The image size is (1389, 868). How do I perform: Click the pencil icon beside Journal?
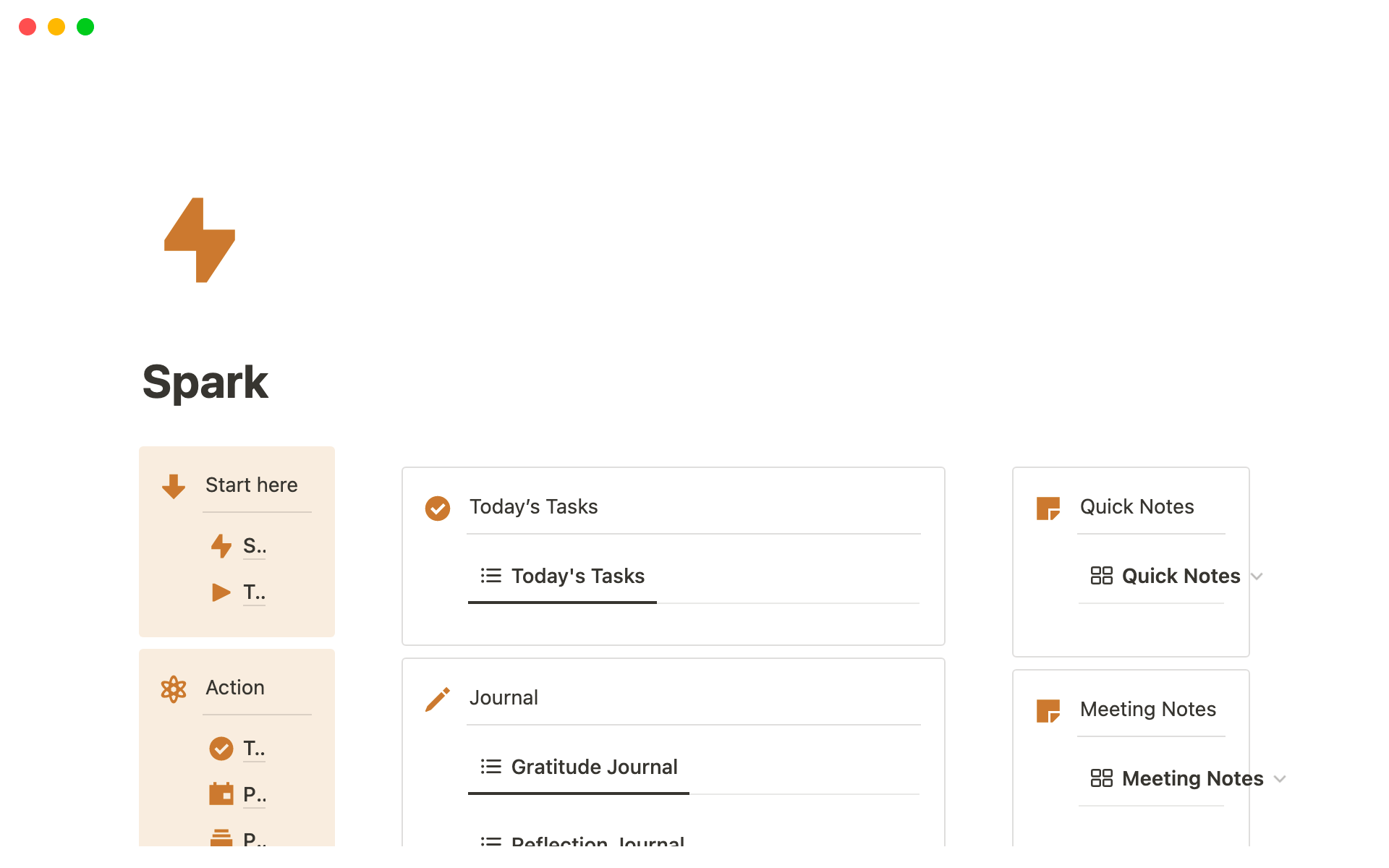(x=438, y=699)
